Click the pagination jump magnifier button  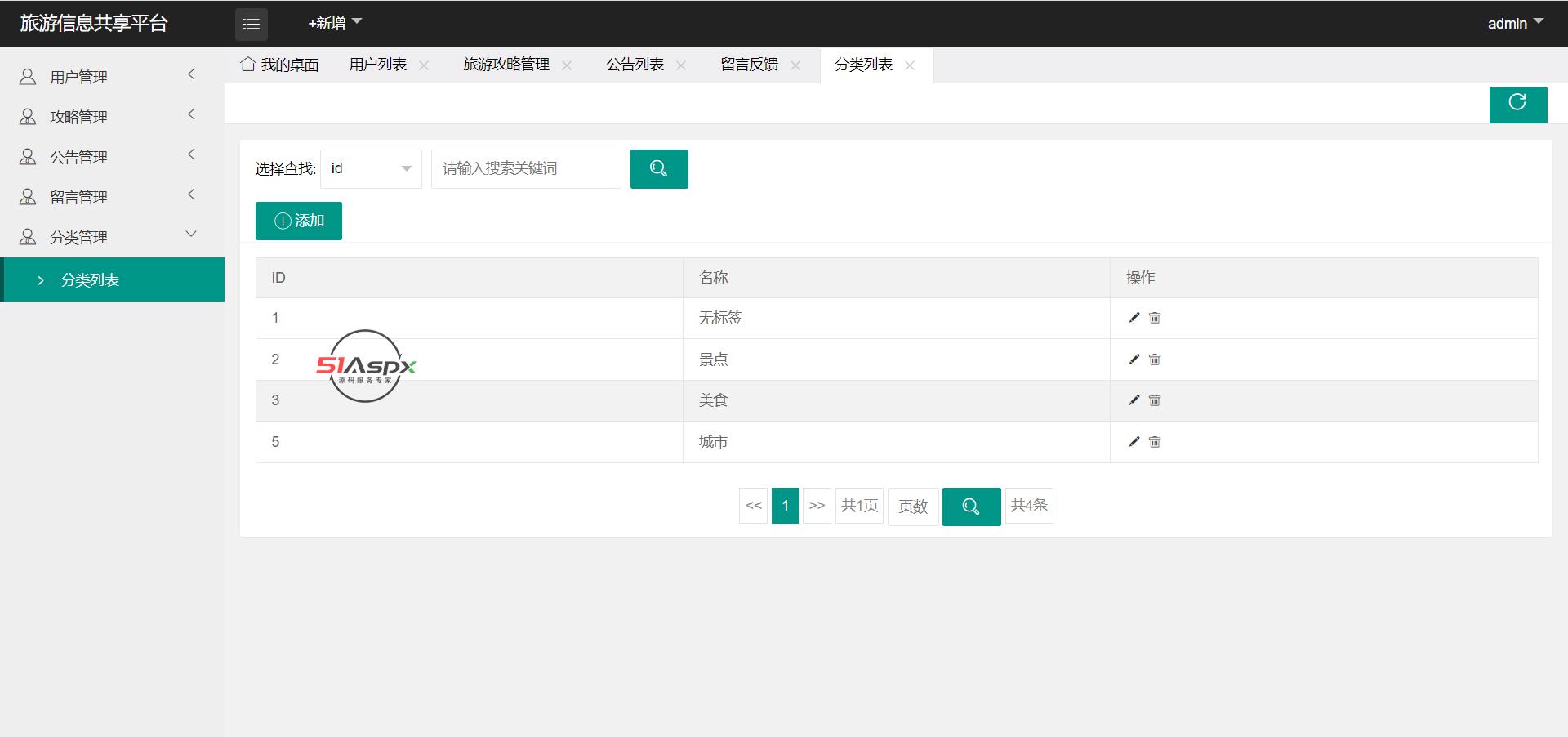click(970, 507)
